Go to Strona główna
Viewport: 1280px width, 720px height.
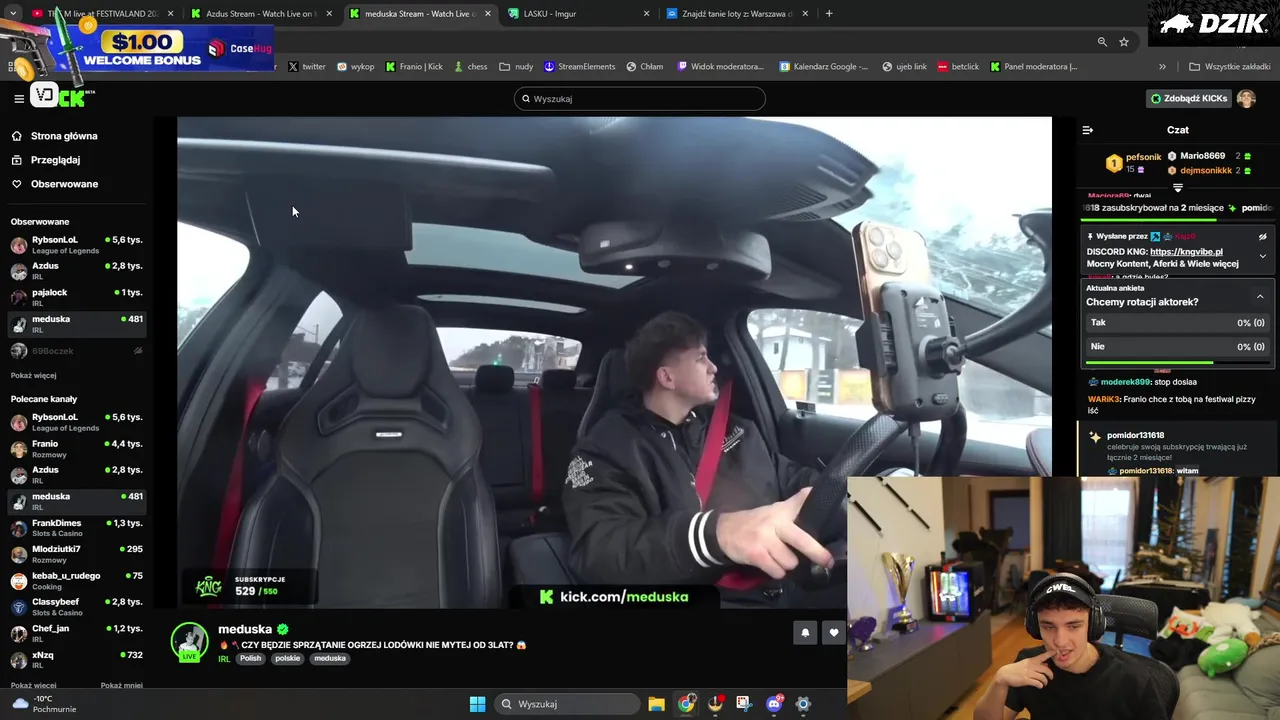(x=64, y=136)
